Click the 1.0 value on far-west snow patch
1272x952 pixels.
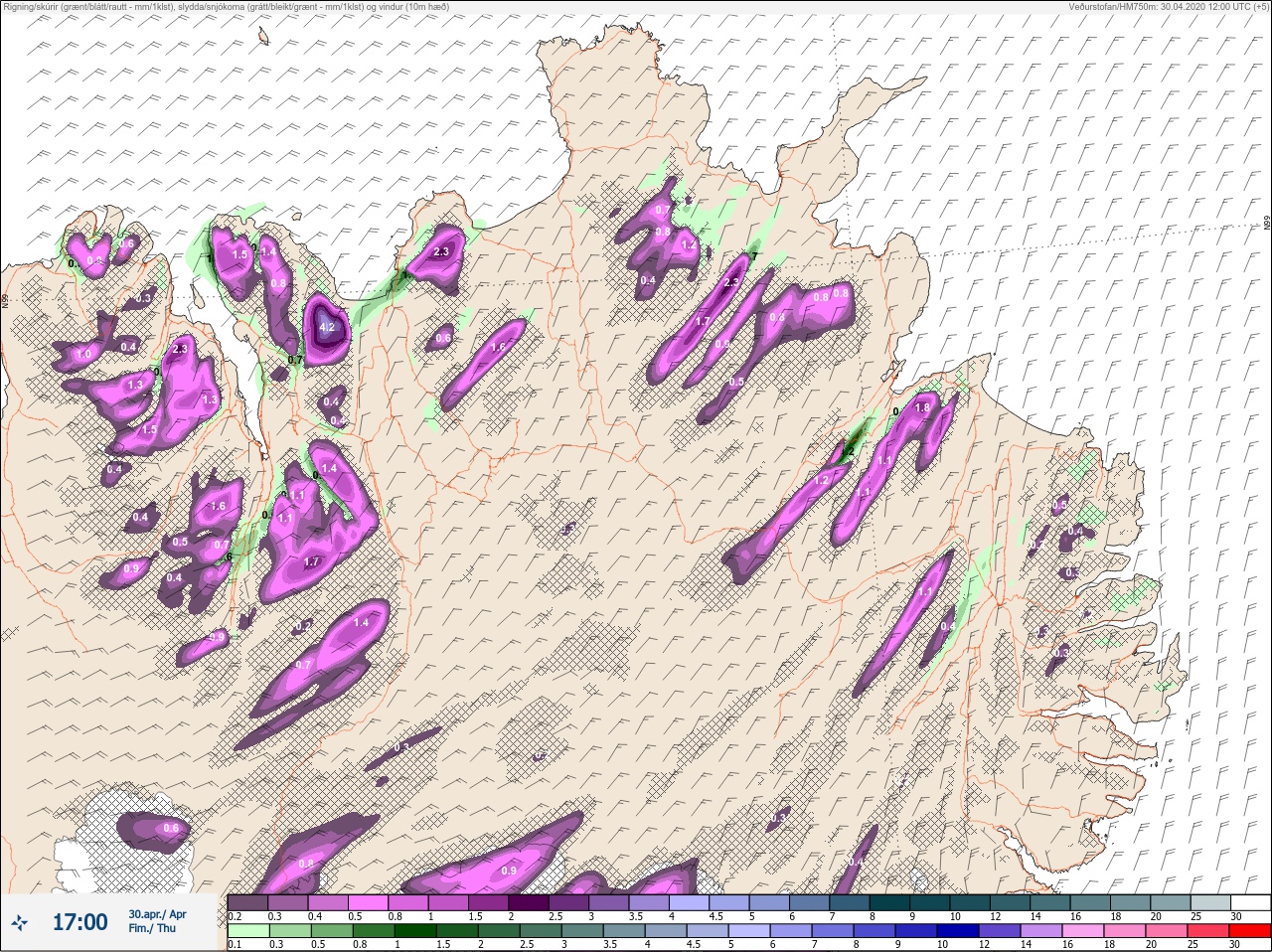(x=83, y=354)
